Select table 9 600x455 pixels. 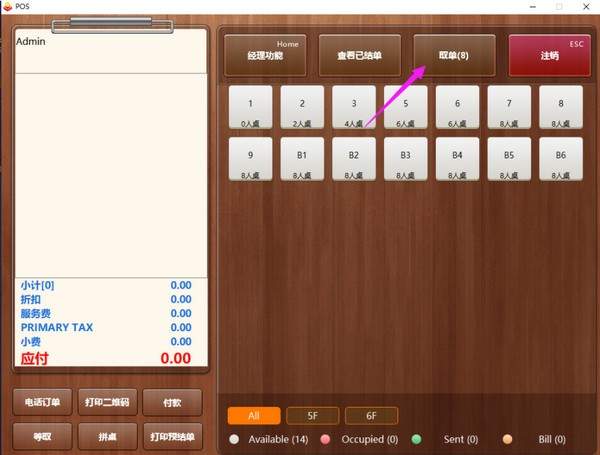click(251, 159)
